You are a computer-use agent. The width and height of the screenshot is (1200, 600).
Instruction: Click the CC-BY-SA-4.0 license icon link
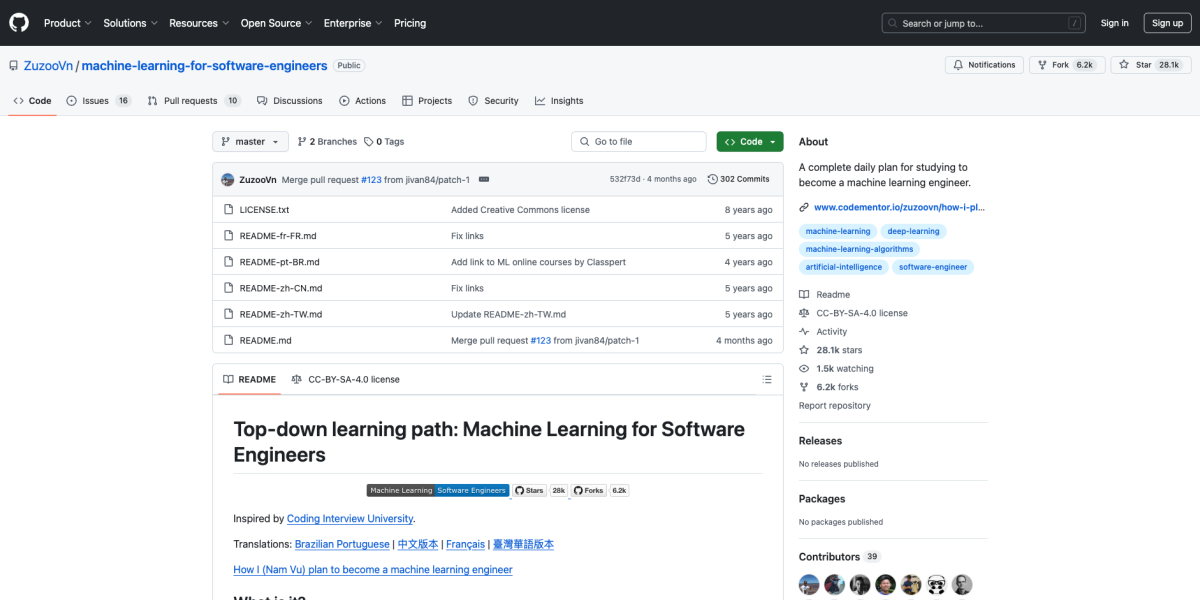tap(345, 379)
